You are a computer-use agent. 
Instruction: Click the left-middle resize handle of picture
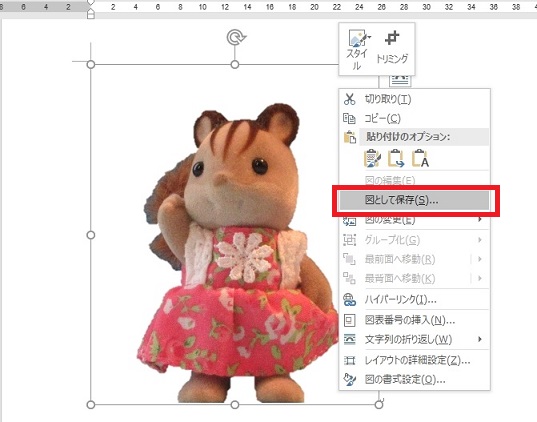91,235
